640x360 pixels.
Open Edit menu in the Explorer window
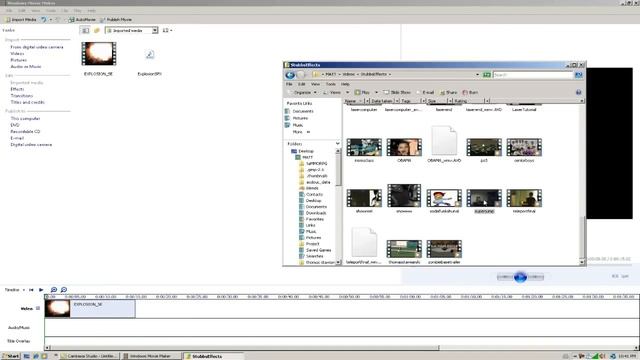coord(302,84)
